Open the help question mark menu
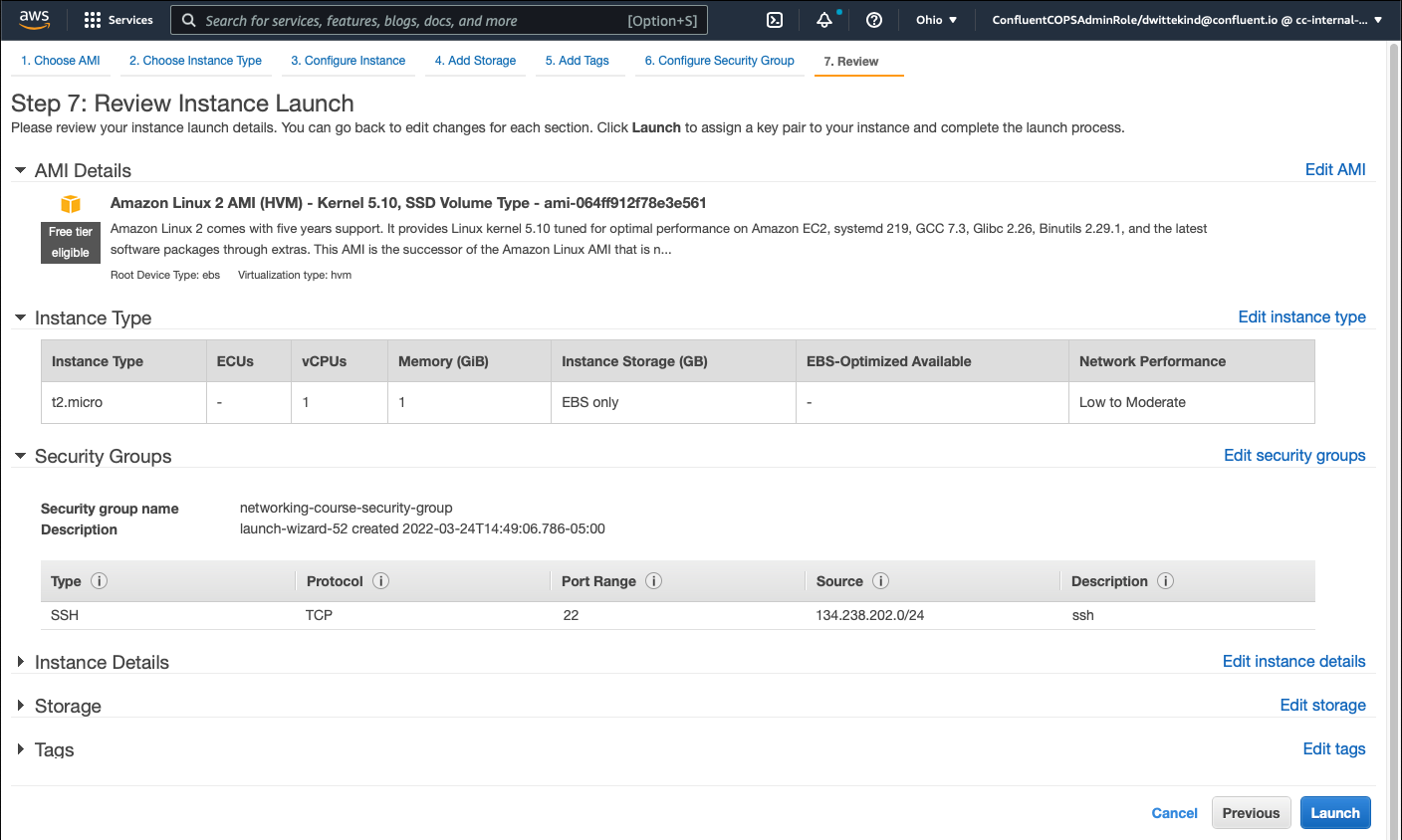The height and width of the screenshot is (840, 1402). [874, 20]
